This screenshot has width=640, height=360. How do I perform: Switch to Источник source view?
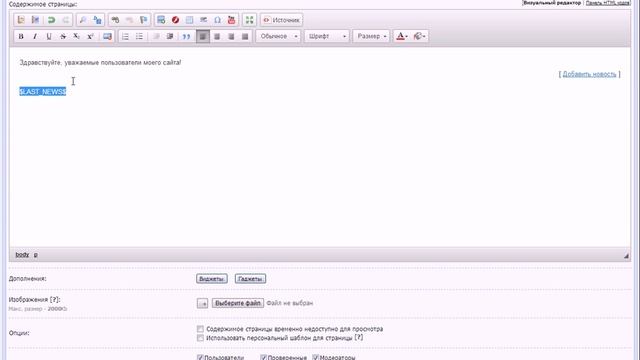[x=282, y=20]
